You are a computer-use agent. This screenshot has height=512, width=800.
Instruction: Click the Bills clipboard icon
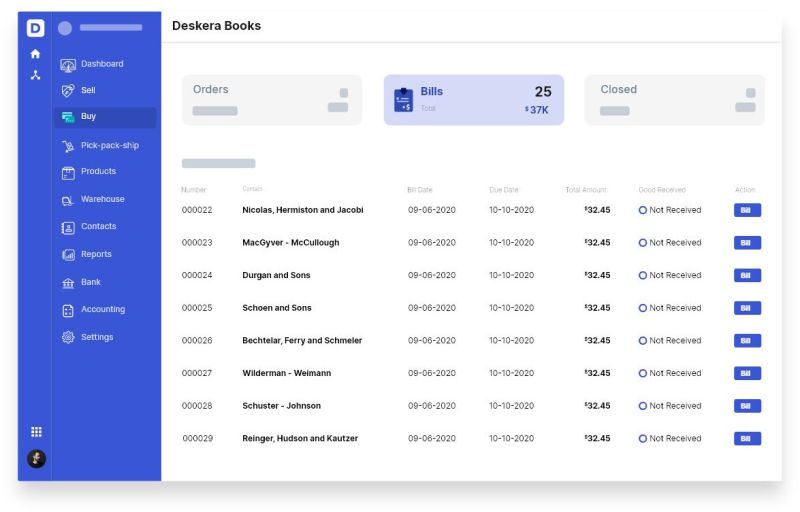click(x=403, y=100)
